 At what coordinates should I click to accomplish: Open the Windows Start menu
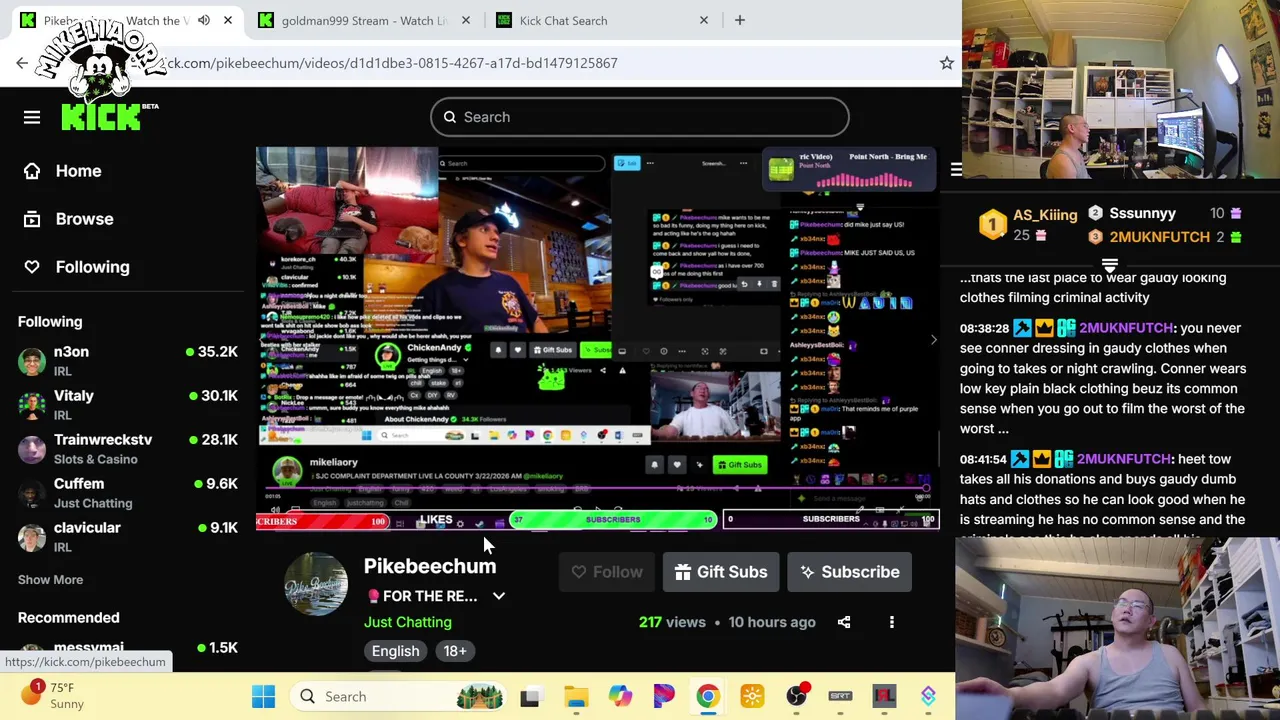coord(264,696)
